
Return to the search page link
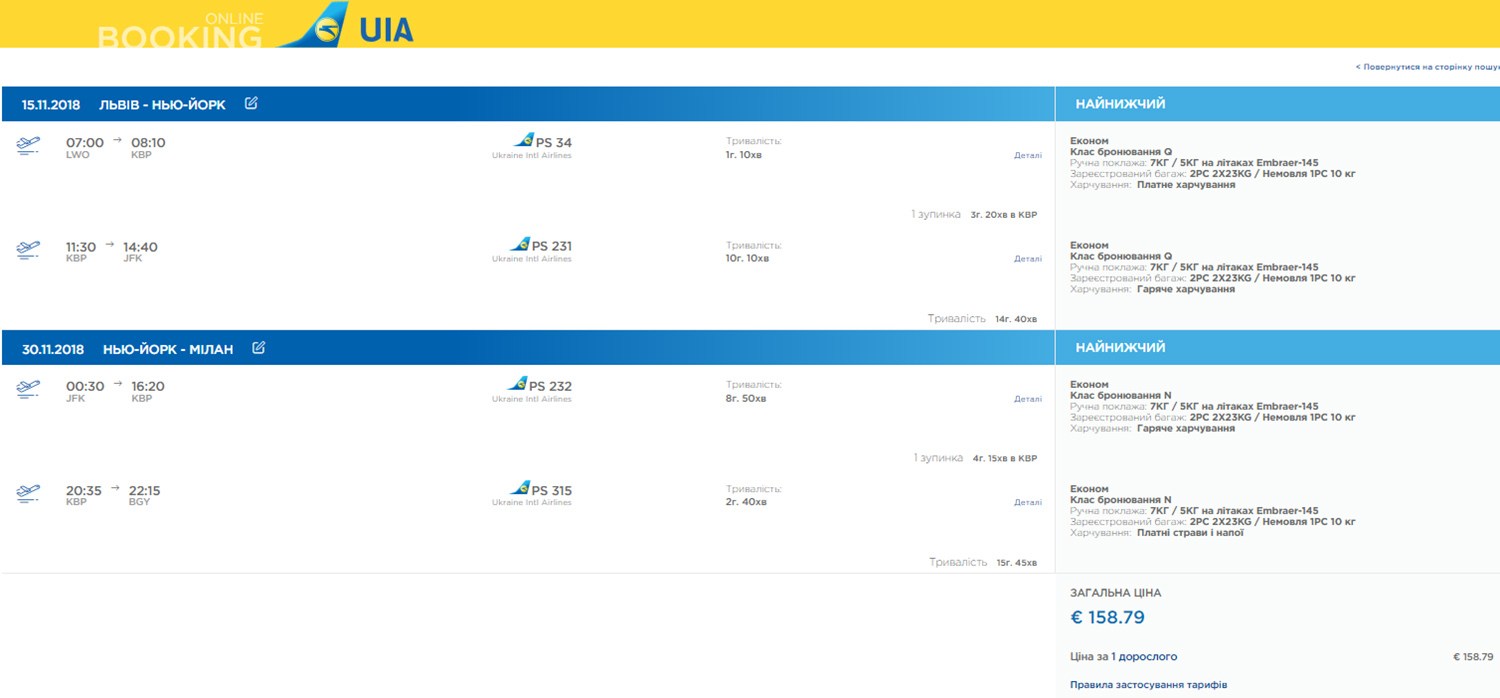tap(1427, 67)
